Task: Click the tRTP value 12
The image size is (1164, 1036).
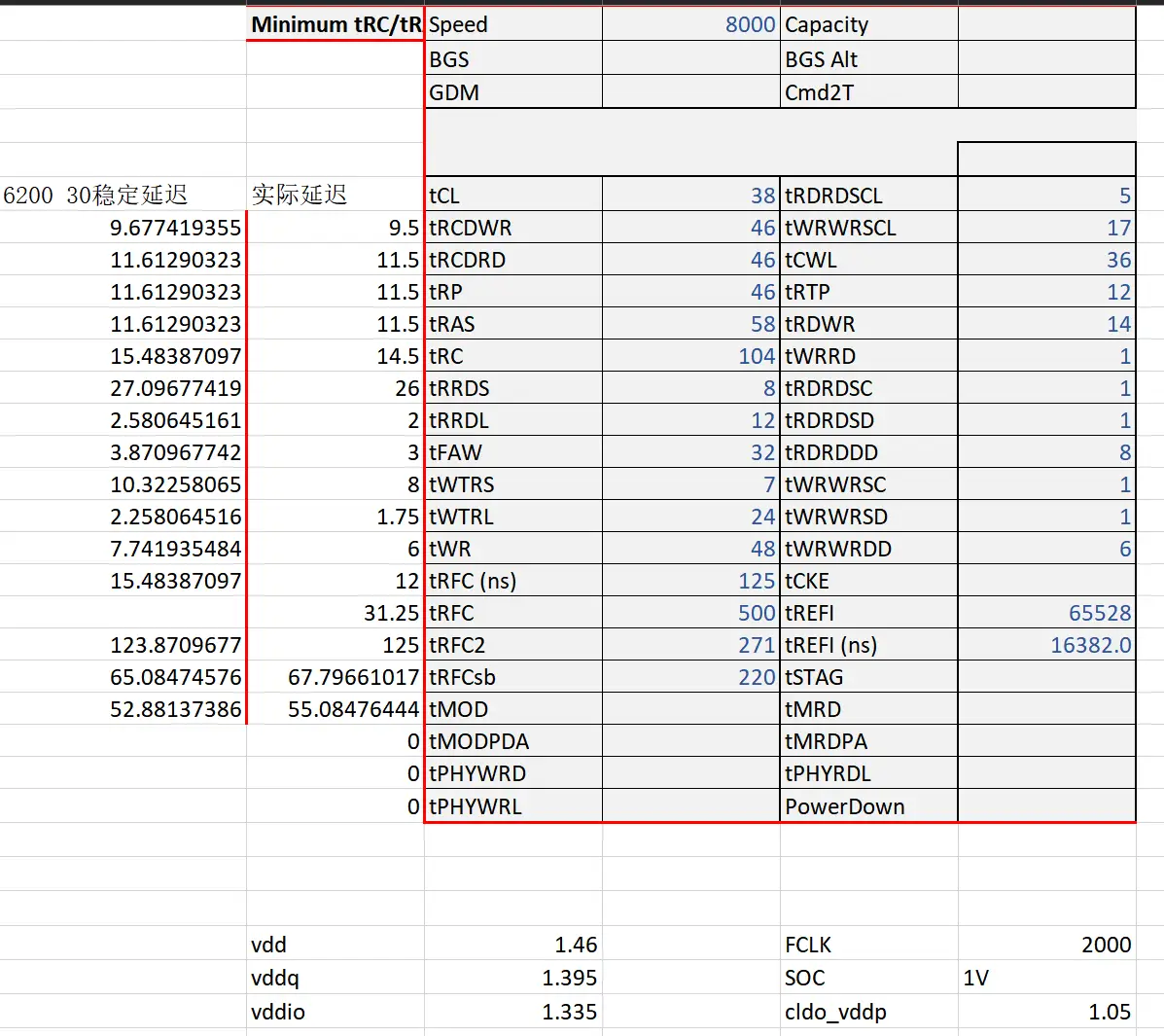Action: tap(1046, 291)
